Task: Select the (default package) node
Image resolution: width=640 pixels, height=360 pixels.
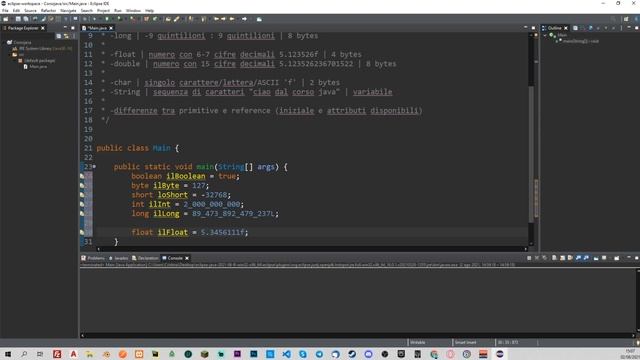Action: click(x=37, y=60)
